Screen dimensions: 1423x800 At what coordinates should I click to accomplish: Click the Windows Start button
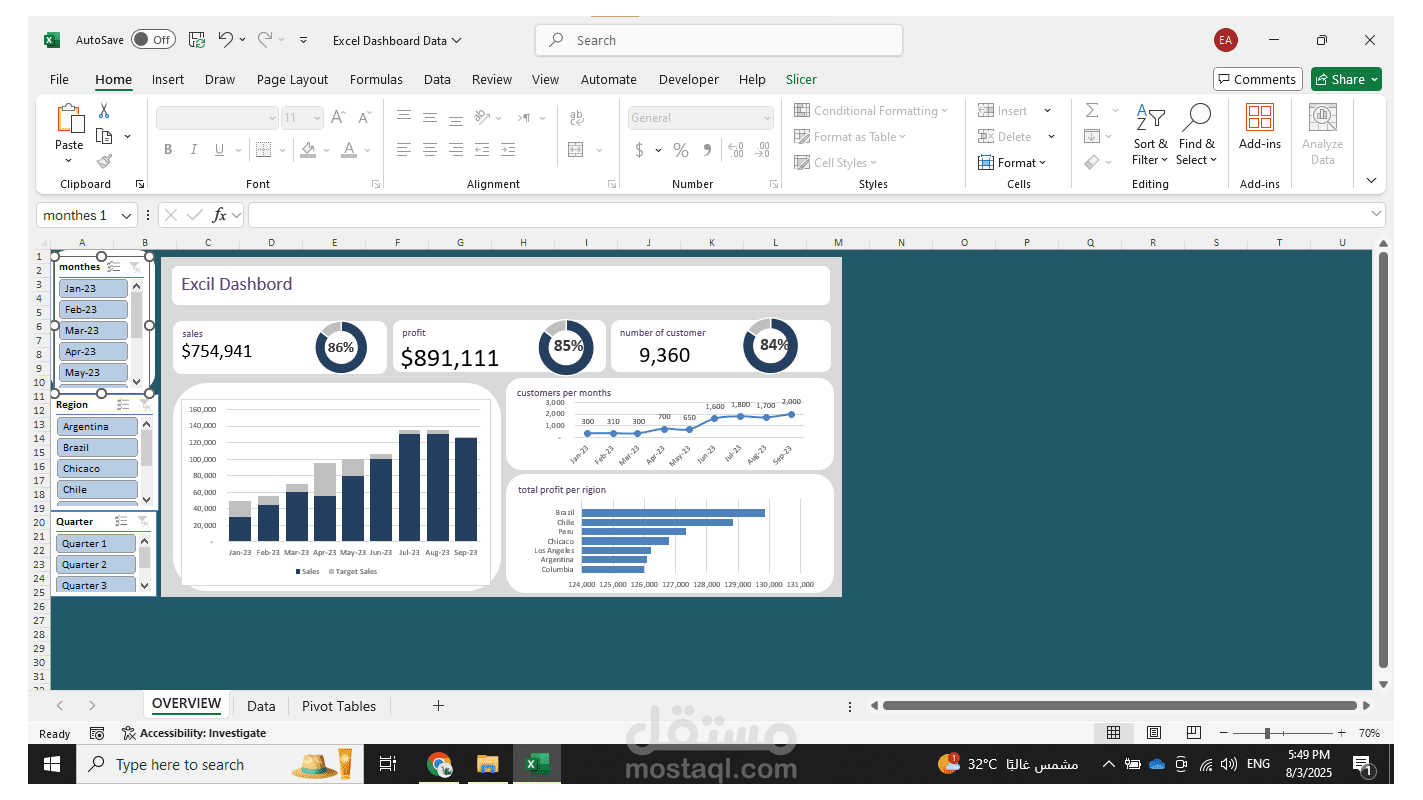click(52, 764)
